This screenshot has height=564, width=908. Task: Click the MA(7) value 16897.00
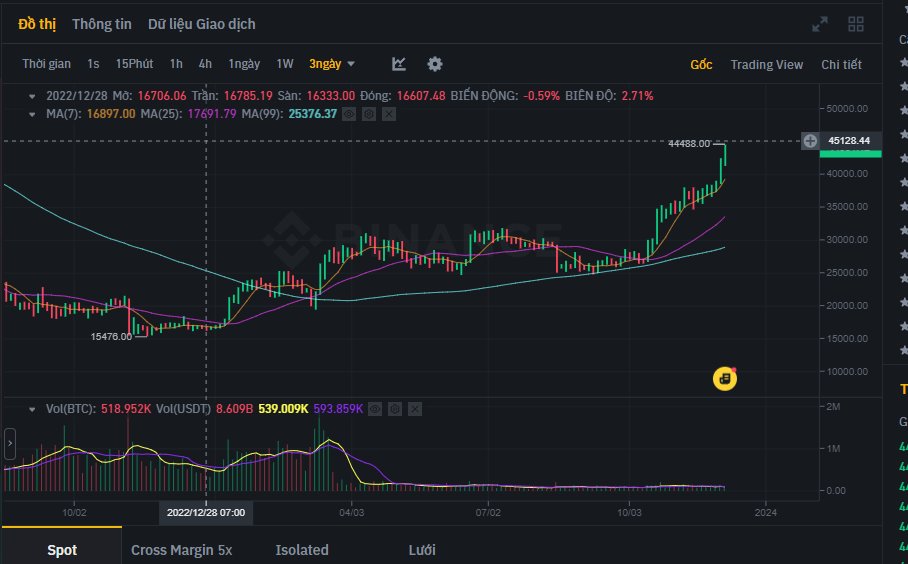[111, 114]
